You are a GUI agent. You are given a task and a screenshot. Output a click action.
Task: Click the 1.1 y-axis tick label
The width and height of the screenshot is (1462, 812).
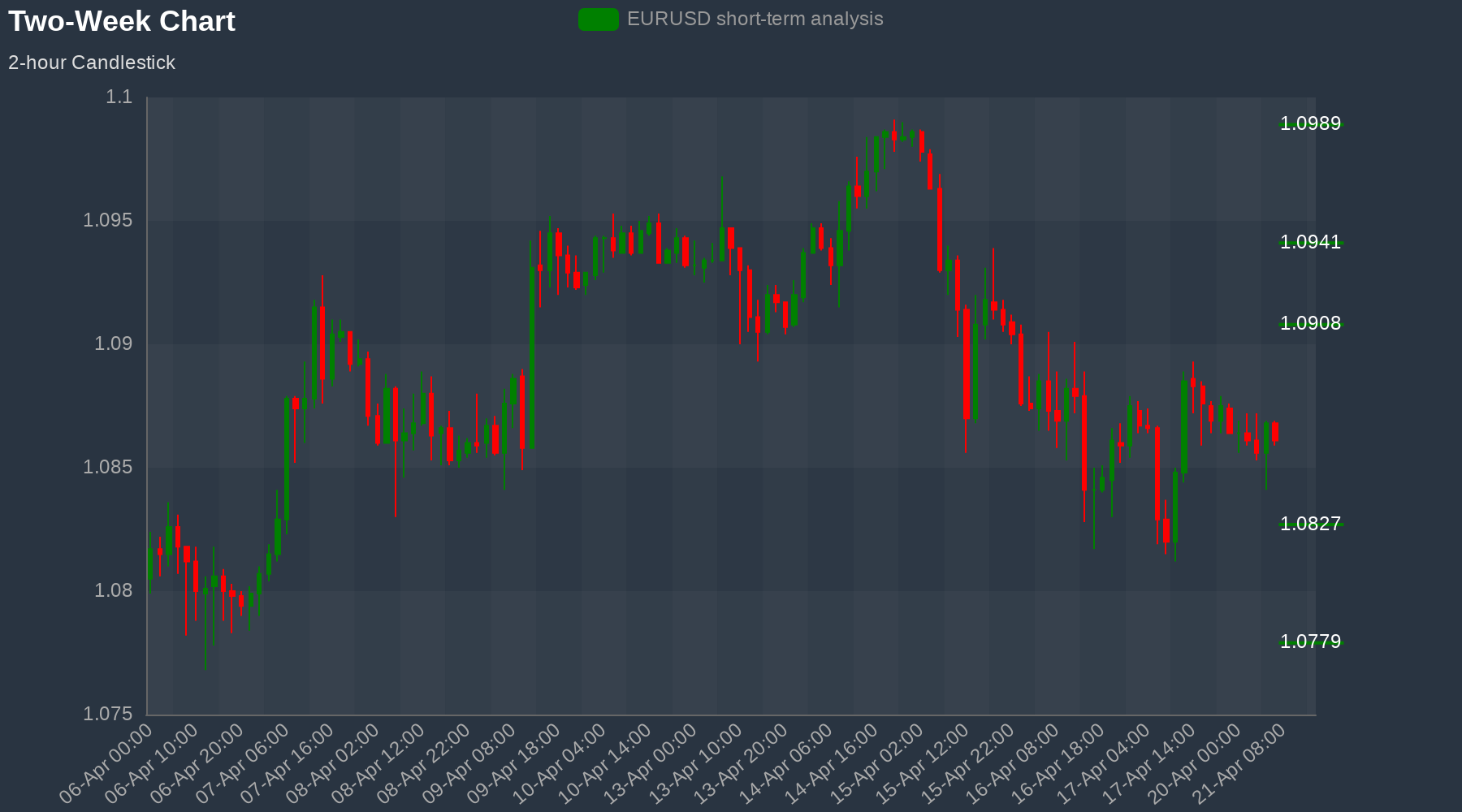coord(119,97)
